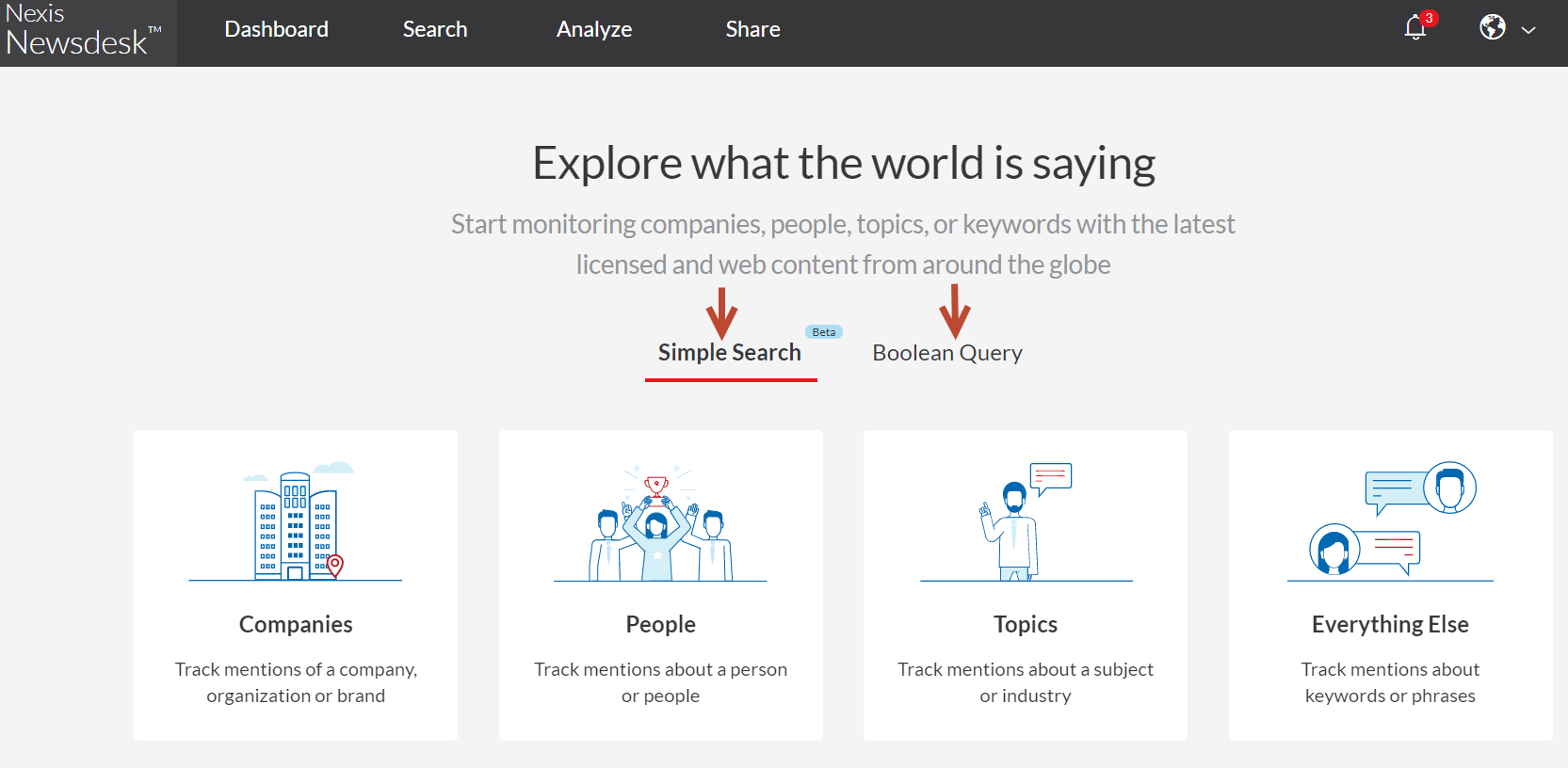Open the Analyze menu item
Screen dimensions: 1568x768
pyautogui.click(x=594, y=29)
